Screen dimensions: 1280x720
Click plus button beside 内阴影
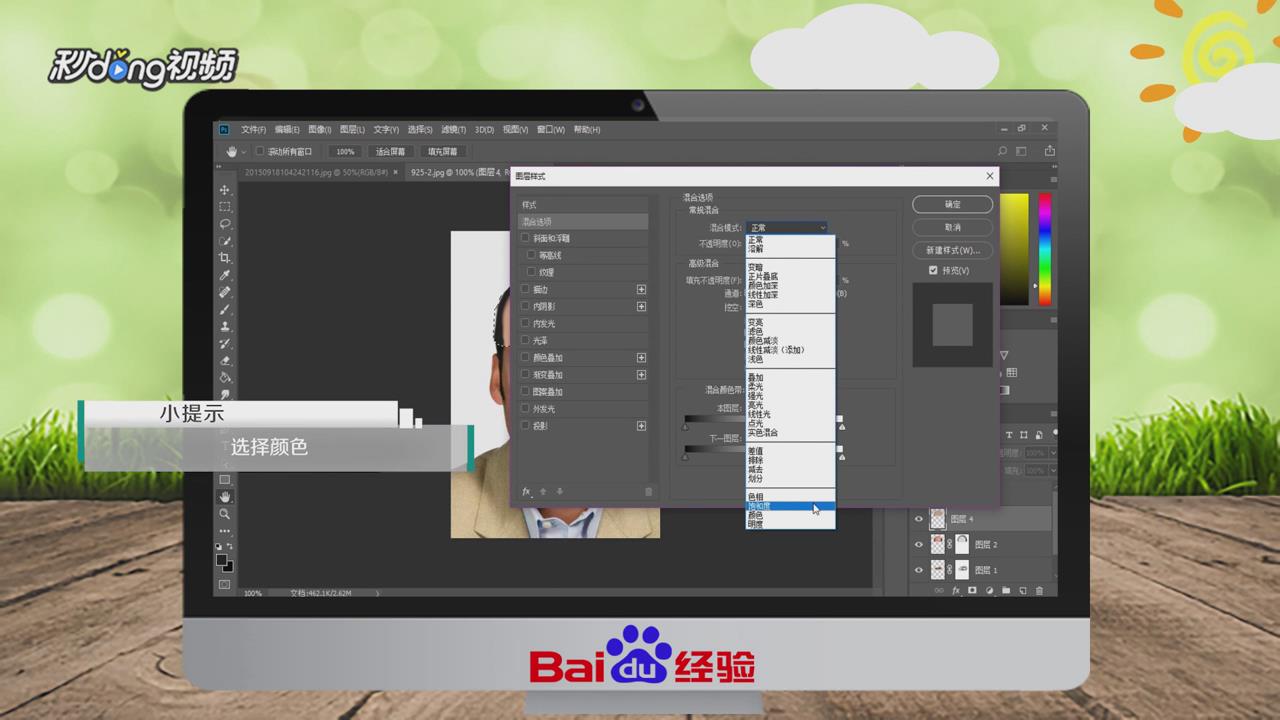(x=641, y=306)
